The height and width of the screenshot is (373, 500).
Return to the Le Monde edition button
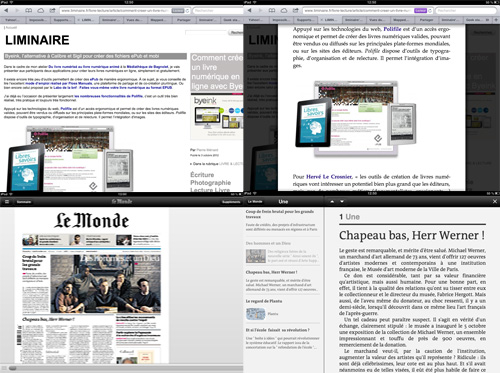coord(255,201)
